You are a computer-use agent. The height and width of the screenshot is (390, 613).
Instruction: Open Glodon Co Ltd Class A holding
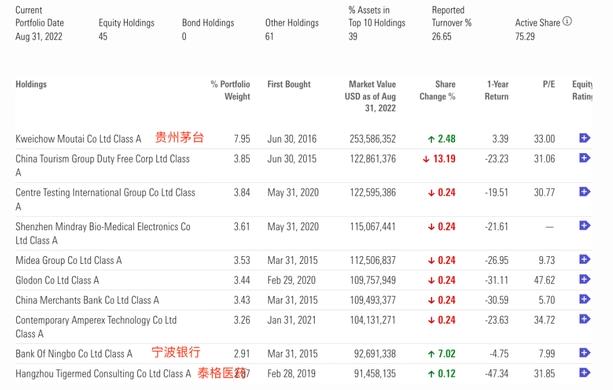[x=57, y=280]
